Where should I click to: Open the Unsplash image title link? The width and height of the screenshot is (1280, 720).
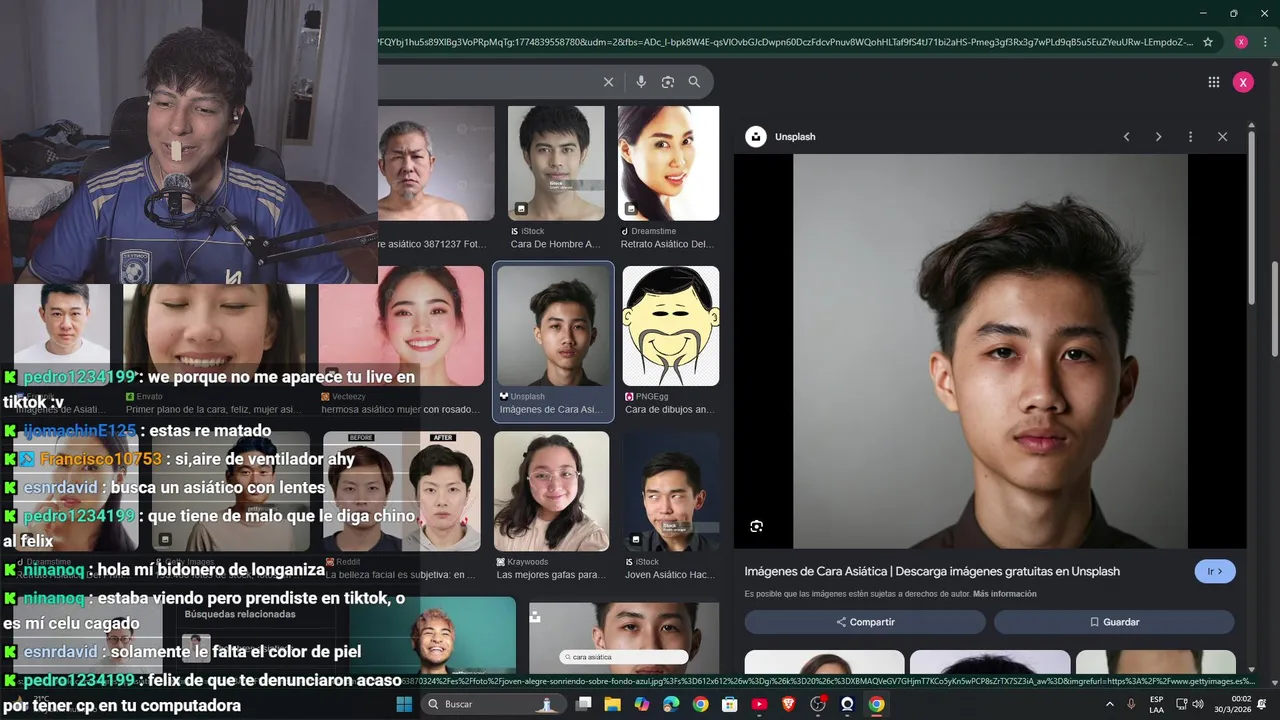(x=932, y=571)
